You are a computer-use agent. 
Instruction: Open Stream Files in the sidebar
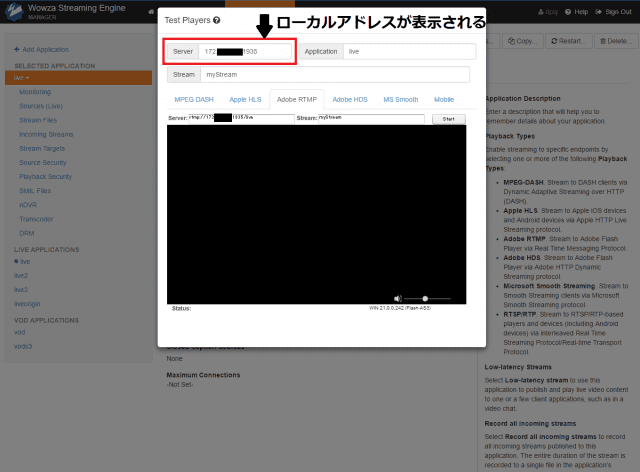(38, 120)
